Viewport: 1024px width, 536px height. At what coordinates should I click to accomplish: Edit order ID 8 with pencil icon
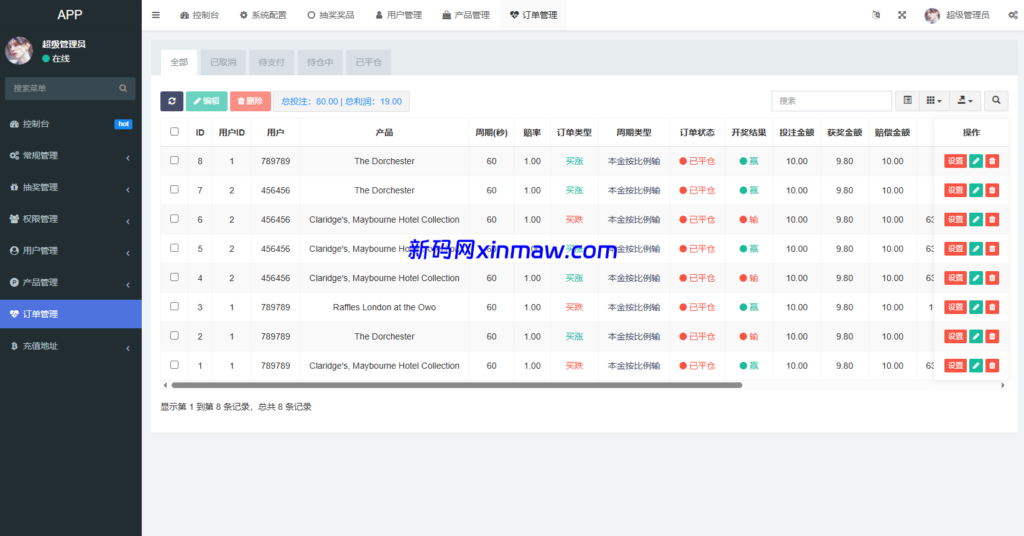pyautogui.click(x=976, y=161)
